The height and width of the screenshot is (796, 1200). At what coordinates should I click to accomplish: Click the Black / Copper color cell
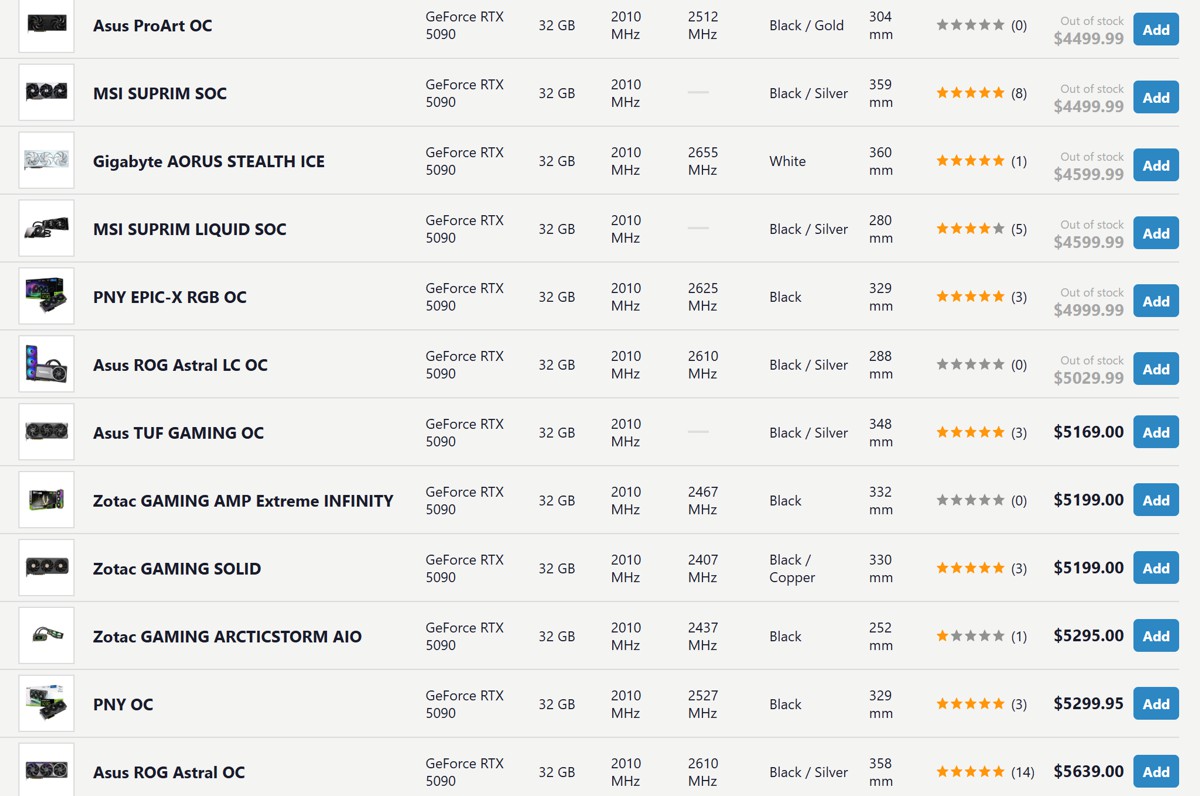tap(792, 568)
